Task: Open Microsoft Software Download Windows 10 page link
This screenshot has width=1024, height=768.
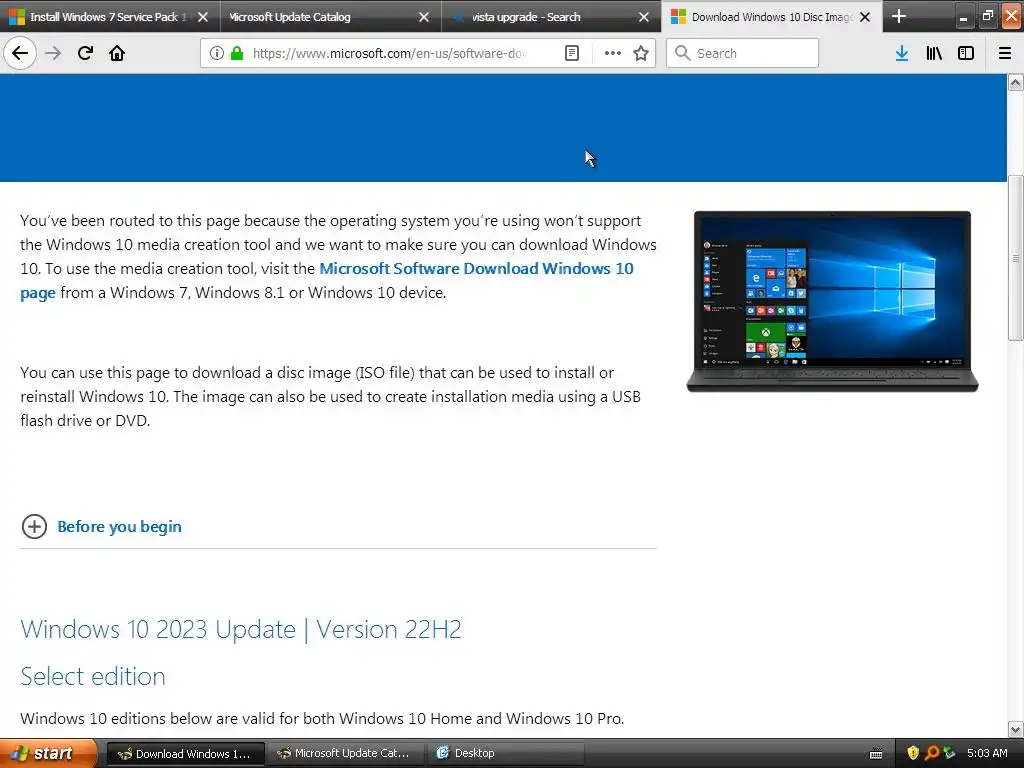Action: (x=476, y=268)
